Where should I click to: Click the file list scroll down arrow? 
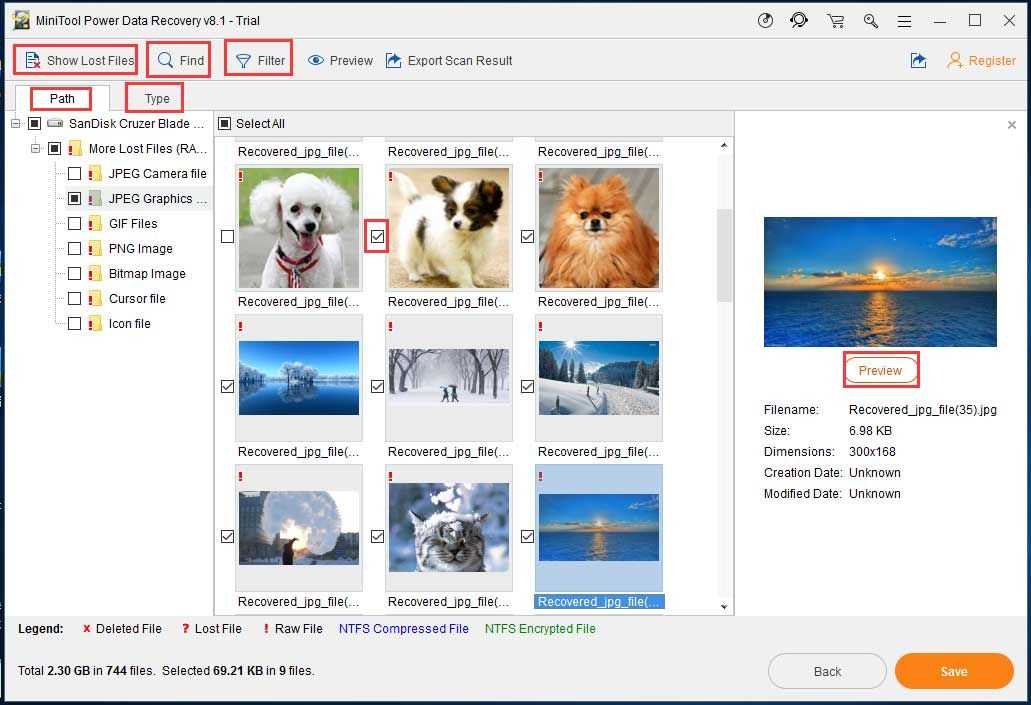[x=724, y=606]
